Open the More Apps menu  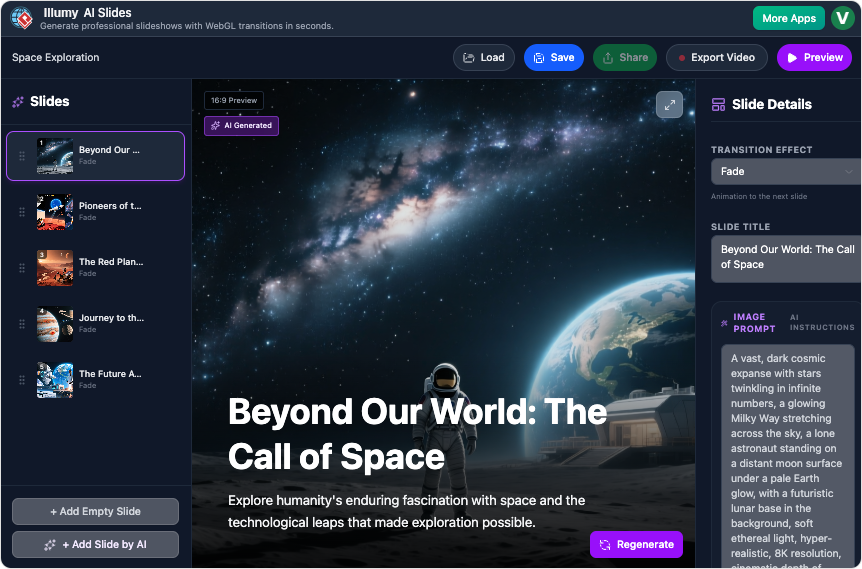pos(788,18)
